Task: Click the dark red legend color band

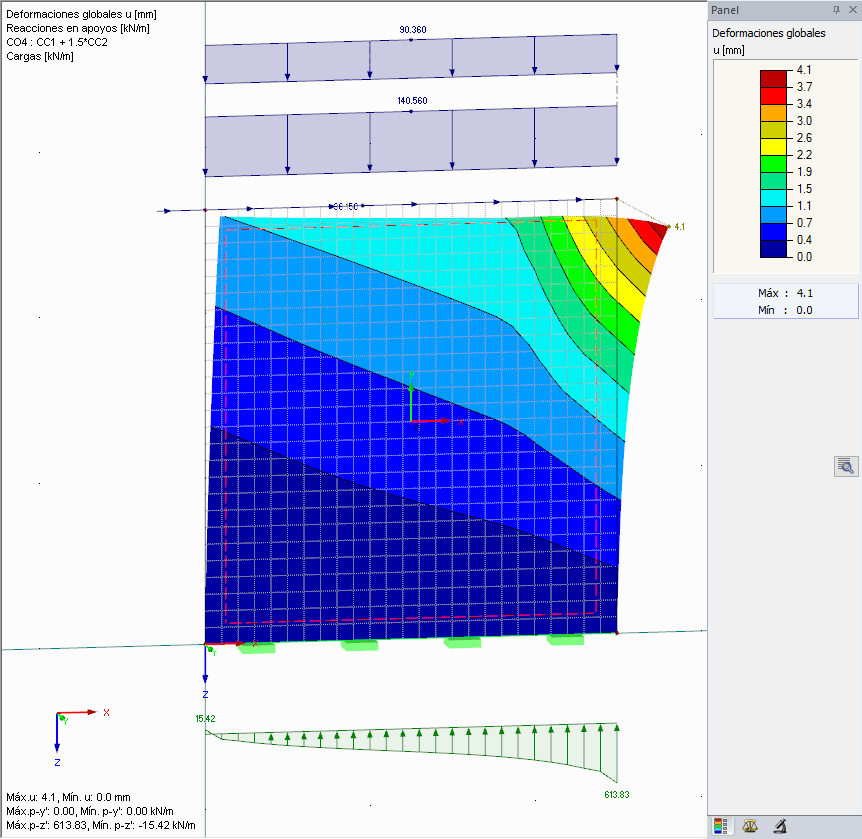Action: coord(773,79)
